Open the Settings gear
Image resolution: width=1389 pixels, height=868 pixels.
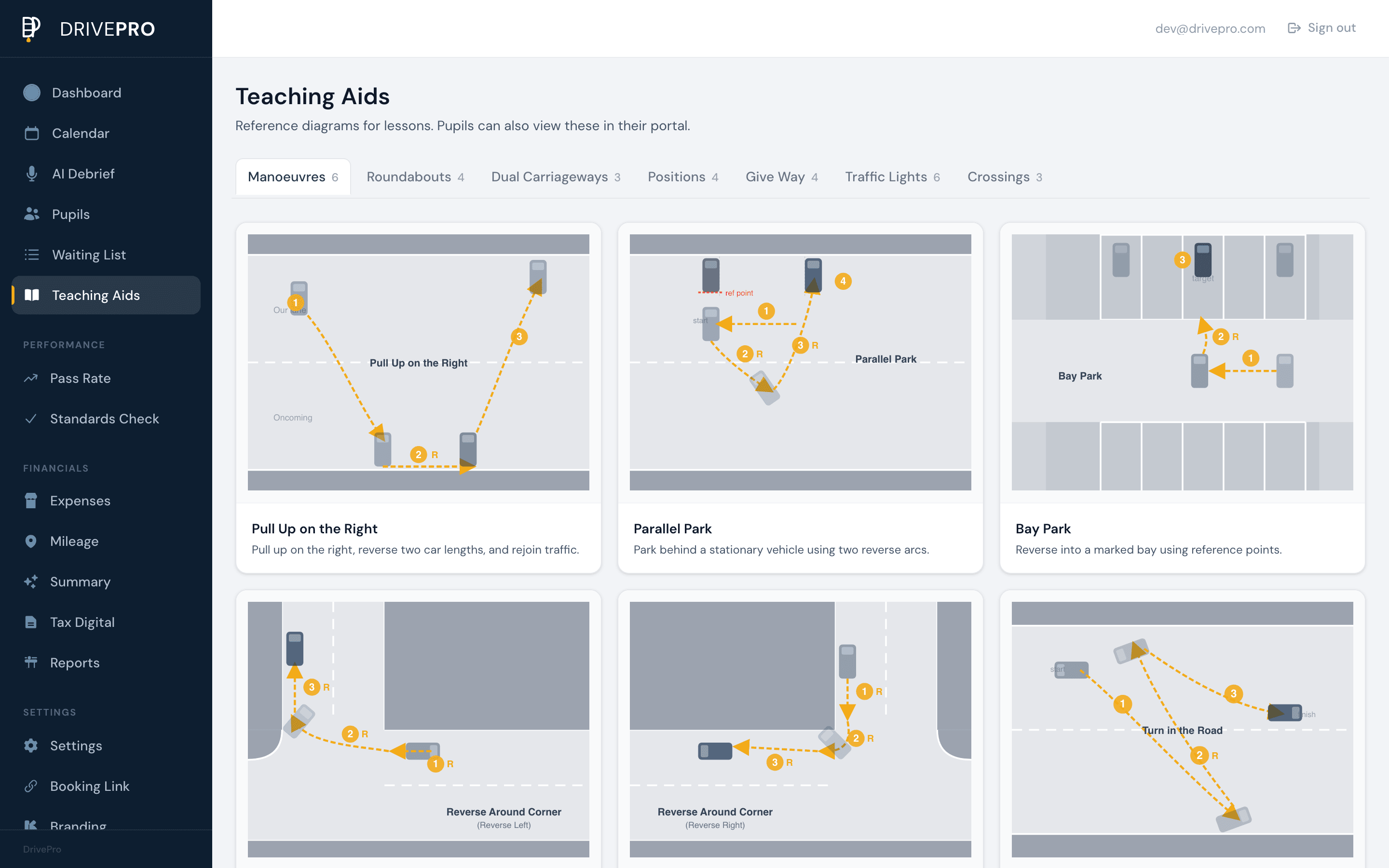[31, 745]
